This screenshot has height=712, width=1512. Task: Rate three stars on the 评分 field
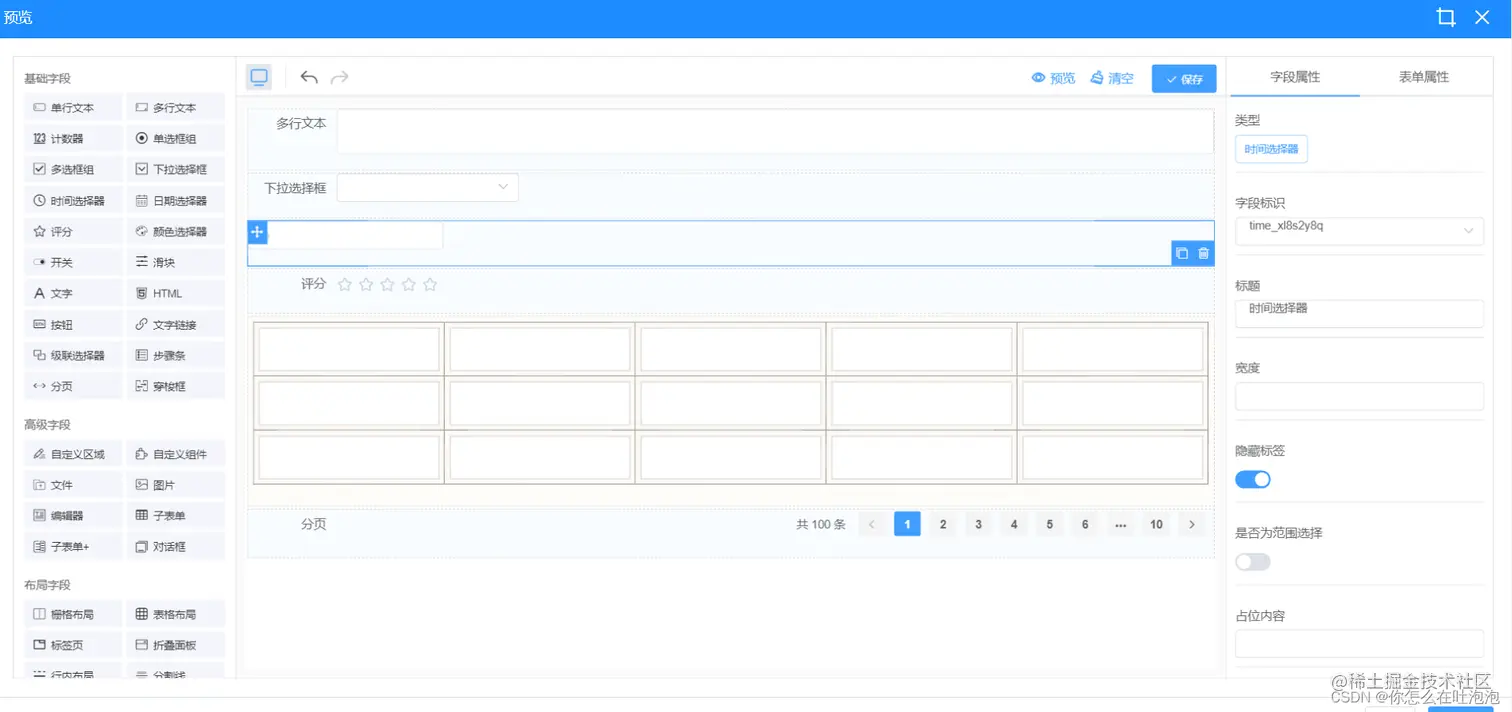click(387, 284)
